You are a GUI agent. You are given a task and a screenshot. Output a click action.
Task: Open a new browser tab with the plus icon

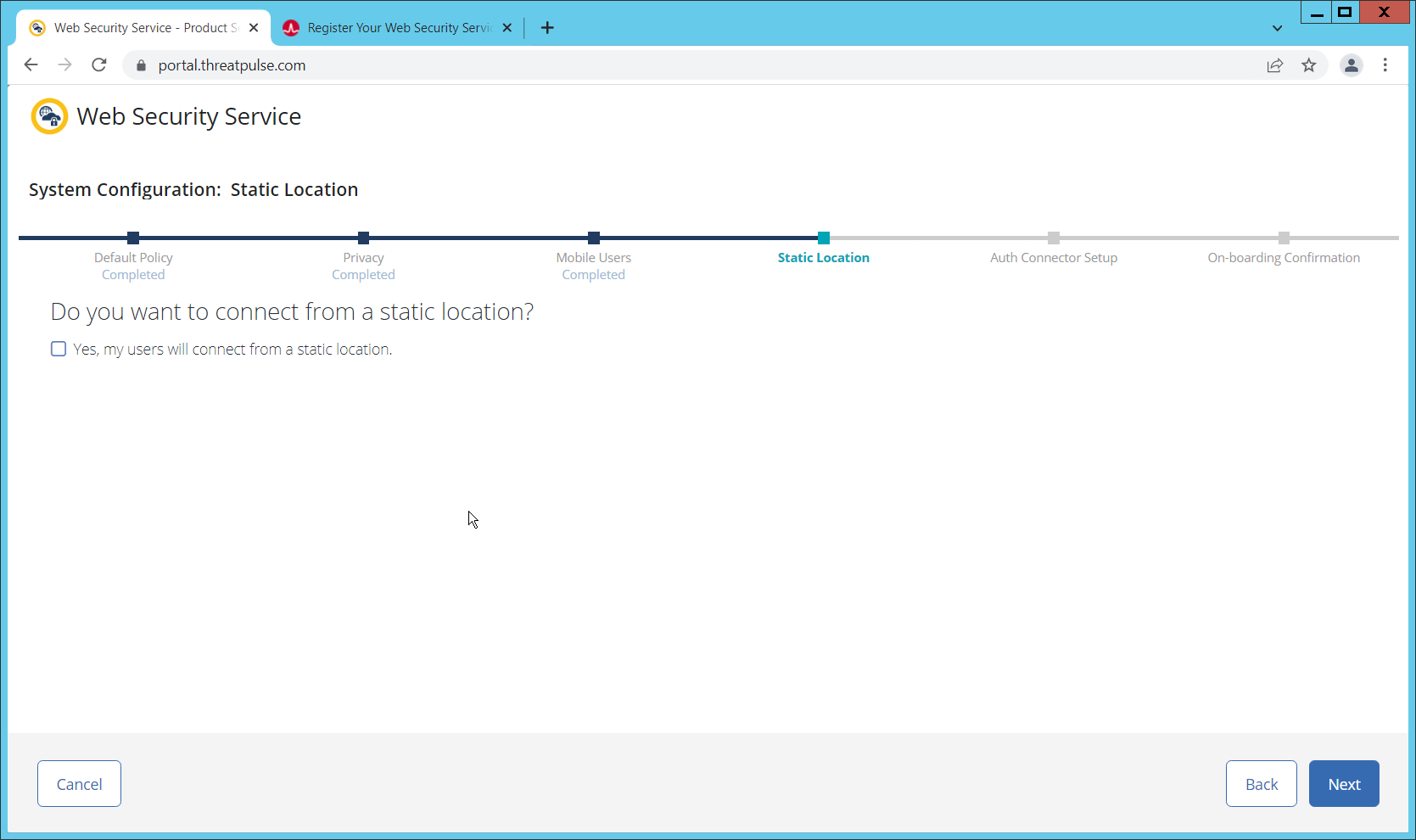pos(547,28)
